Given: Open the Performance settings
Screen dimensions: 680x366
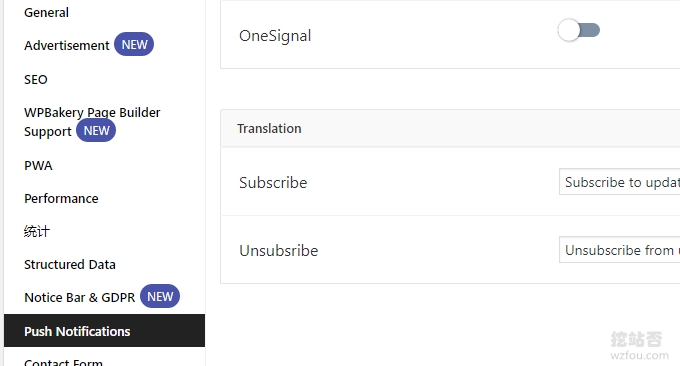Looking at the screenshot, I should point(61,199).
